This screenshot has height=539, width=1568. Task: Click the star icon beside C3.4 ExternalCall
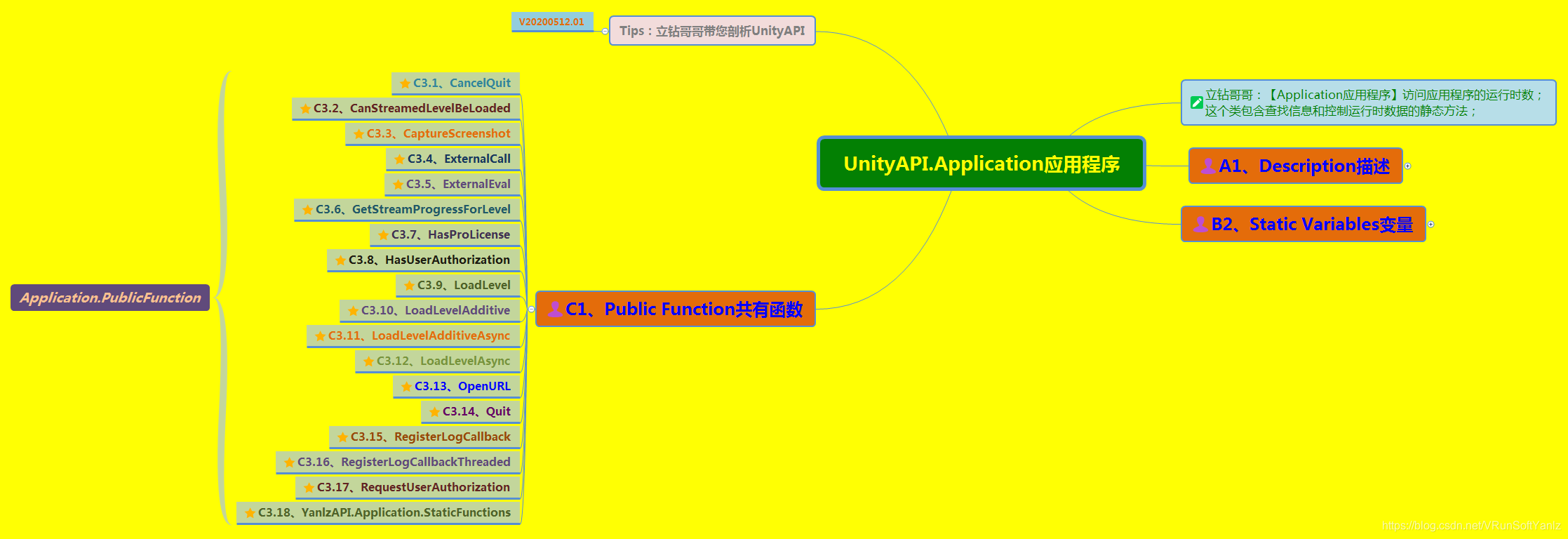[x=399, y=159]
